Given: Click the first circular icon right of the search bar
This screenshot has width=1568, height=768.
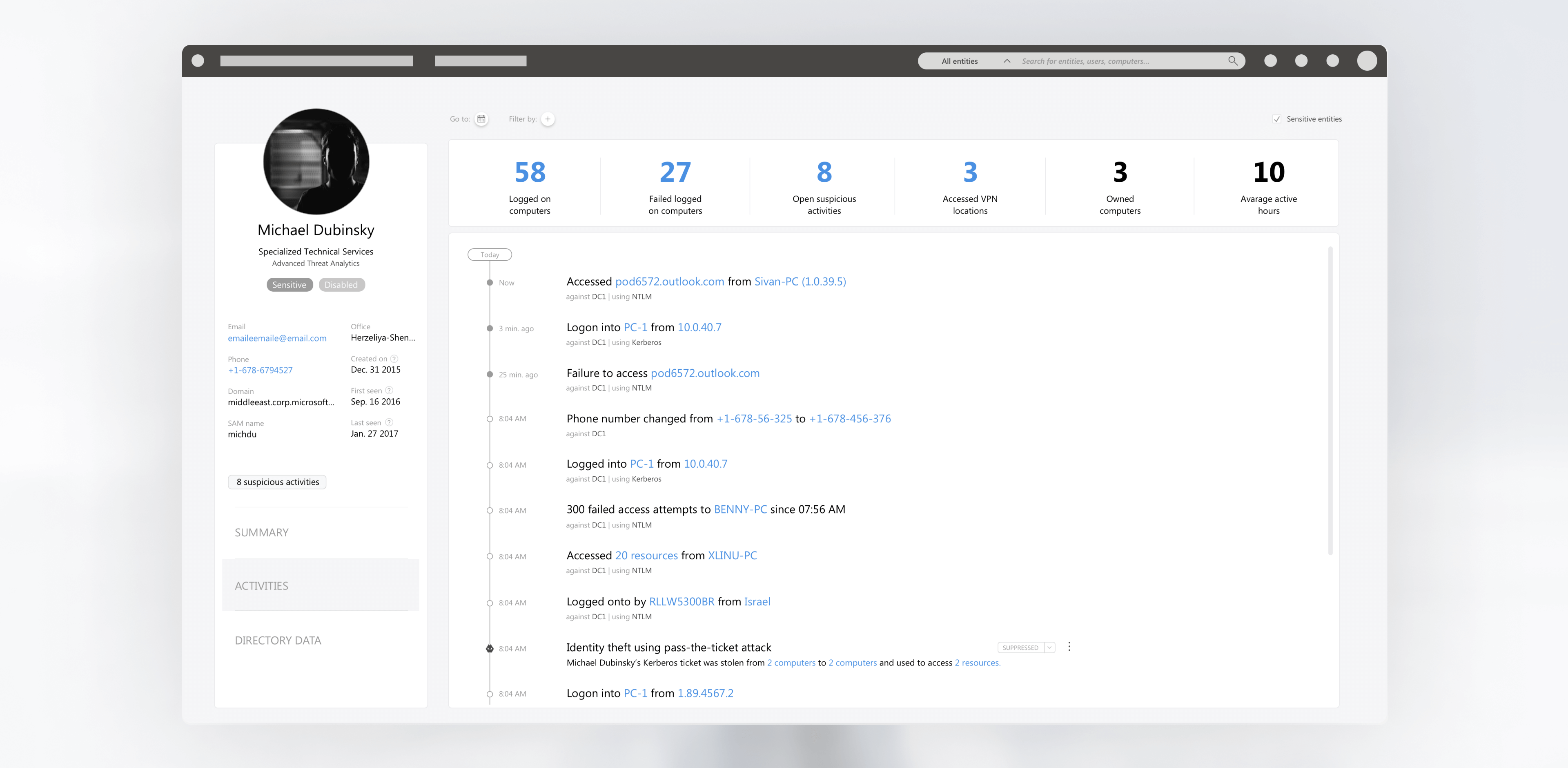Looking at the screenshot, I should tap(1270, 61).
